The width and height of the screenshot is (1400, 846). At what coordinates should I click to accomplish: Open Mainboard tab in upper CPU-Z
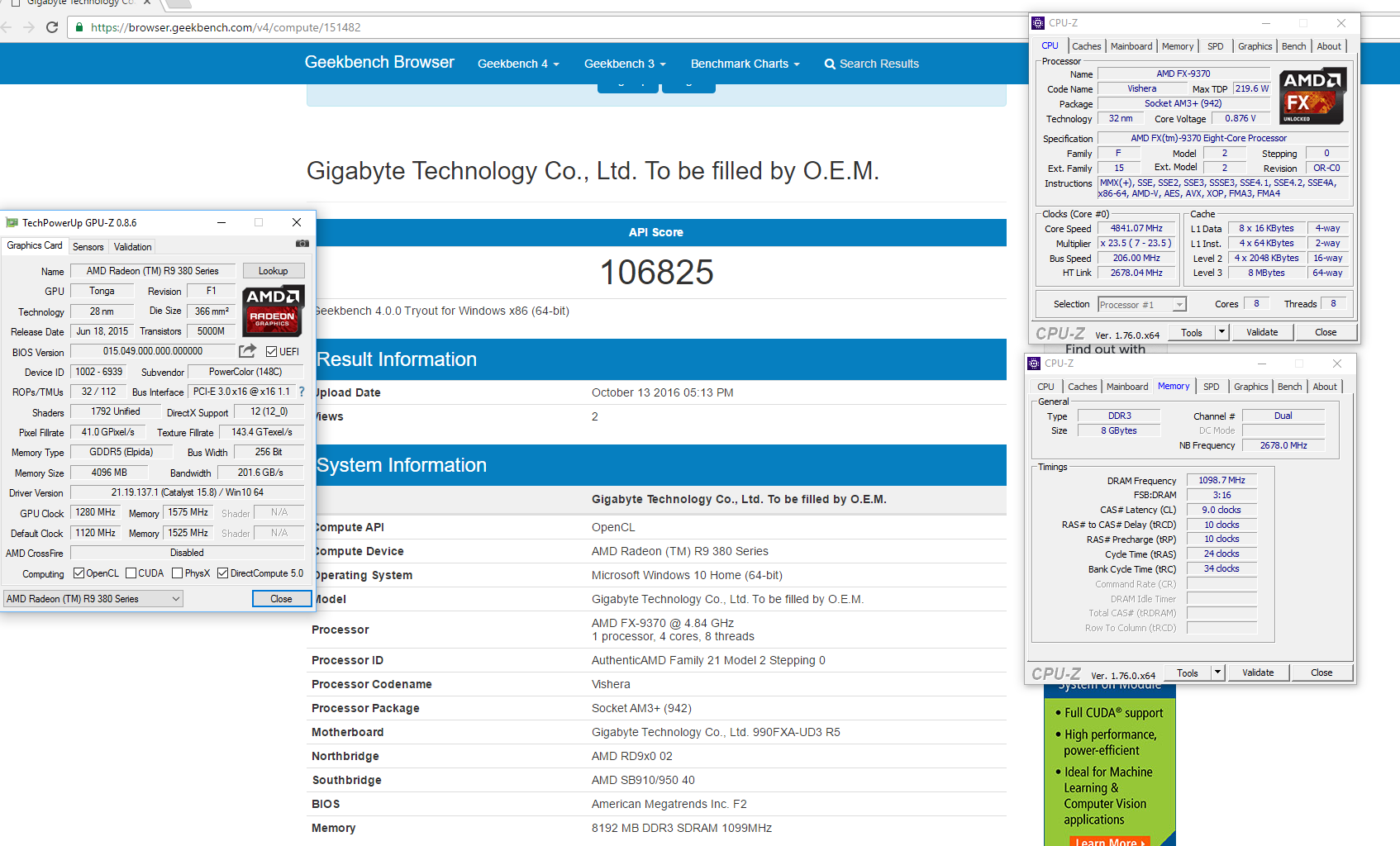click(x=1131, y=46)
